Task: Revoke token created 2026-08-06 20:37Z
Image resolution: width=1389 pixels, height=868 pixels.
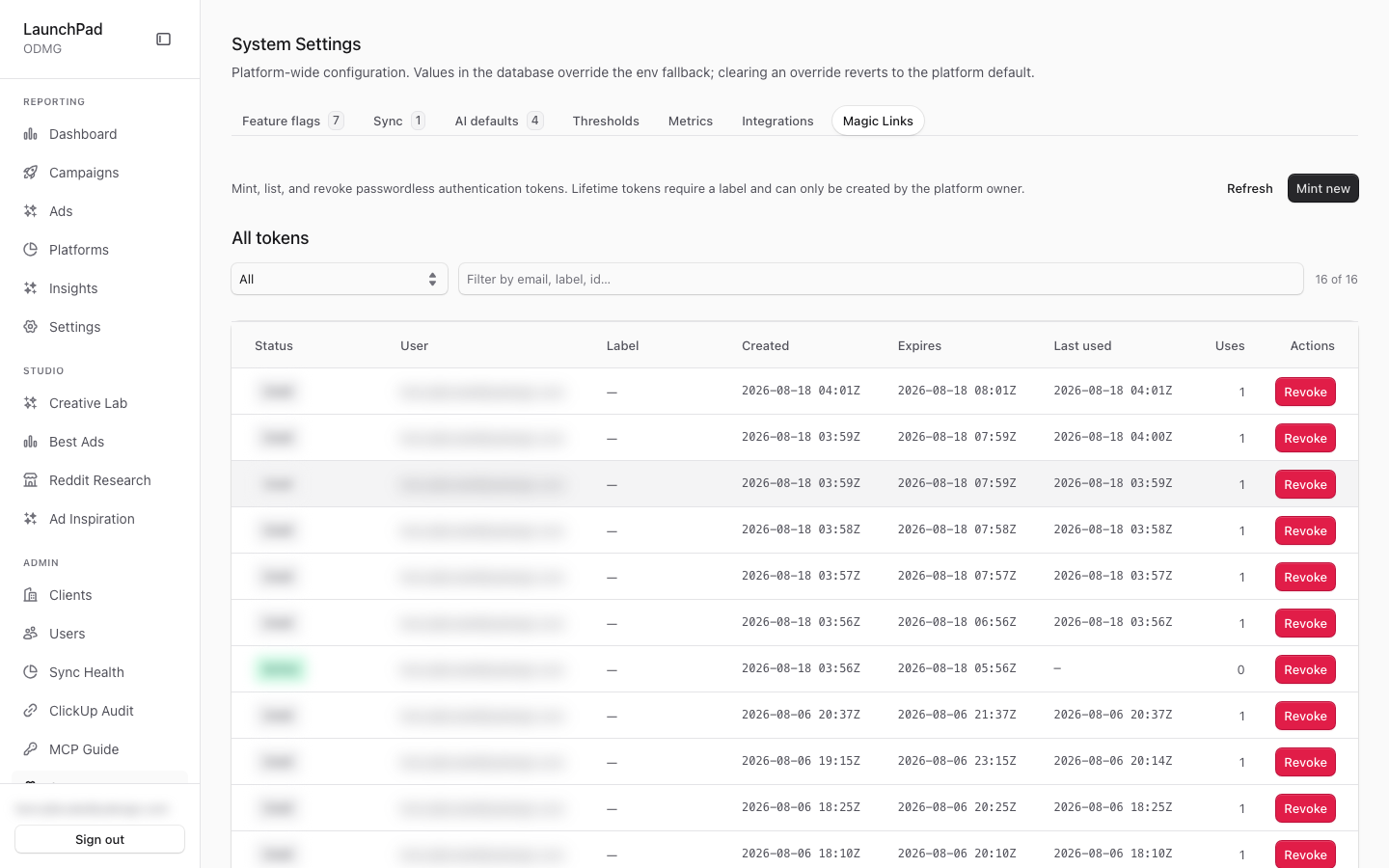Action: click(1305, 716)
